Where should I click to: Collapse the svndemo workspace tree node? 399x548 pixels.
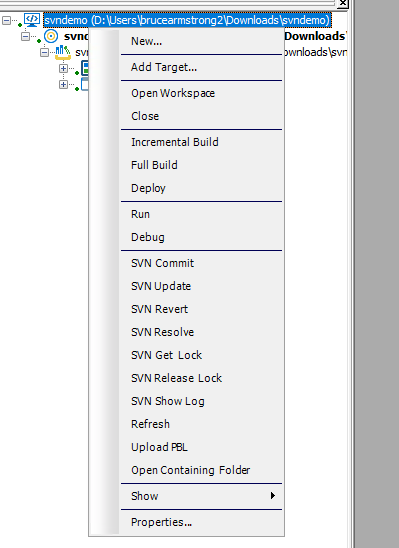coord(6,20)
